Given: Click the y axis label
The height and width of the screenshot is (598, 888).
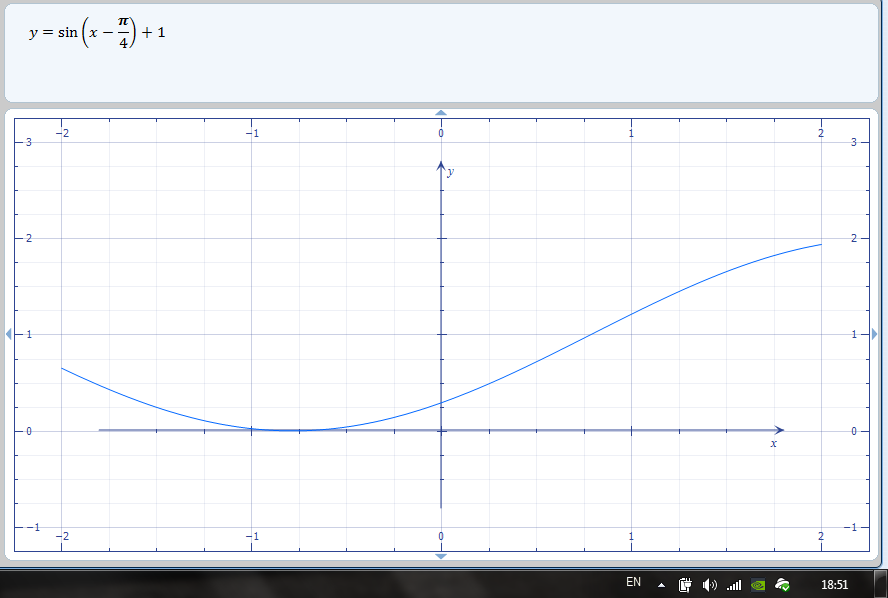Looking at the screenshot, I should pos(450,172).
